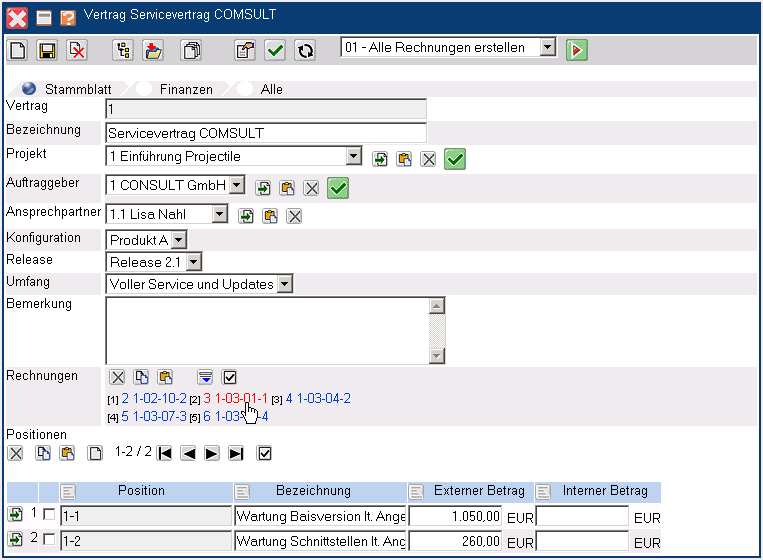763x560 pixels.
Task: Jump to the last page of Positionen
Action: coord(236,454)
